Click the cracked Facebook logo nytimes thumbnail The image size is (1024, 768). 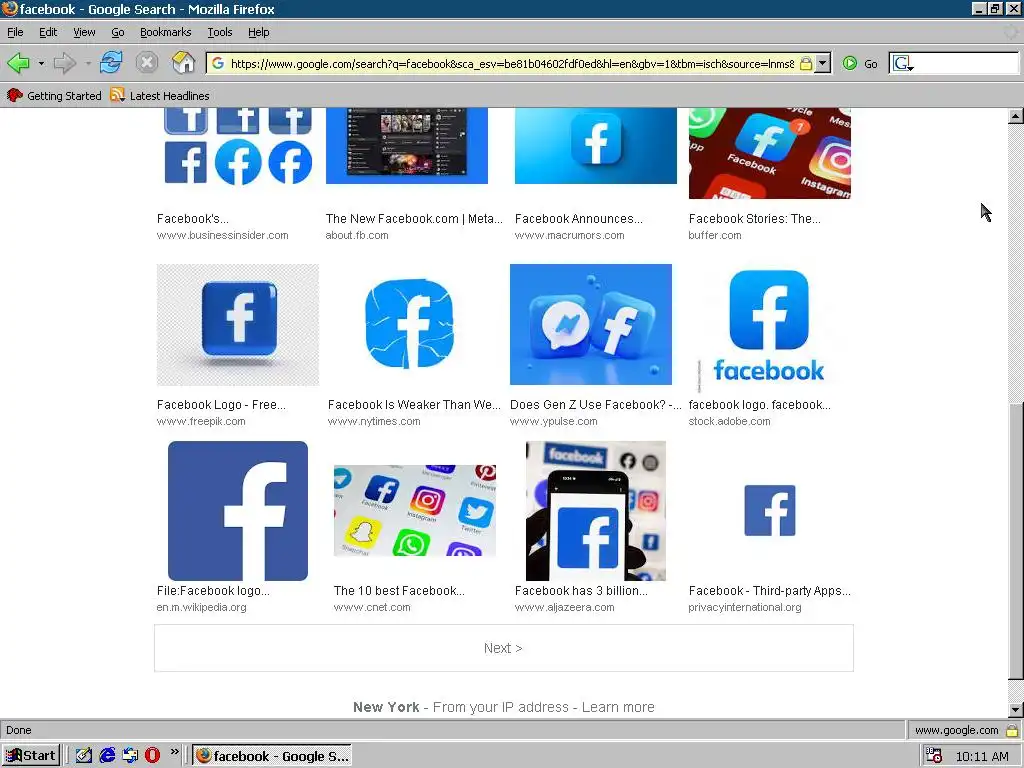pyautogui.click(x=409, y=324)
